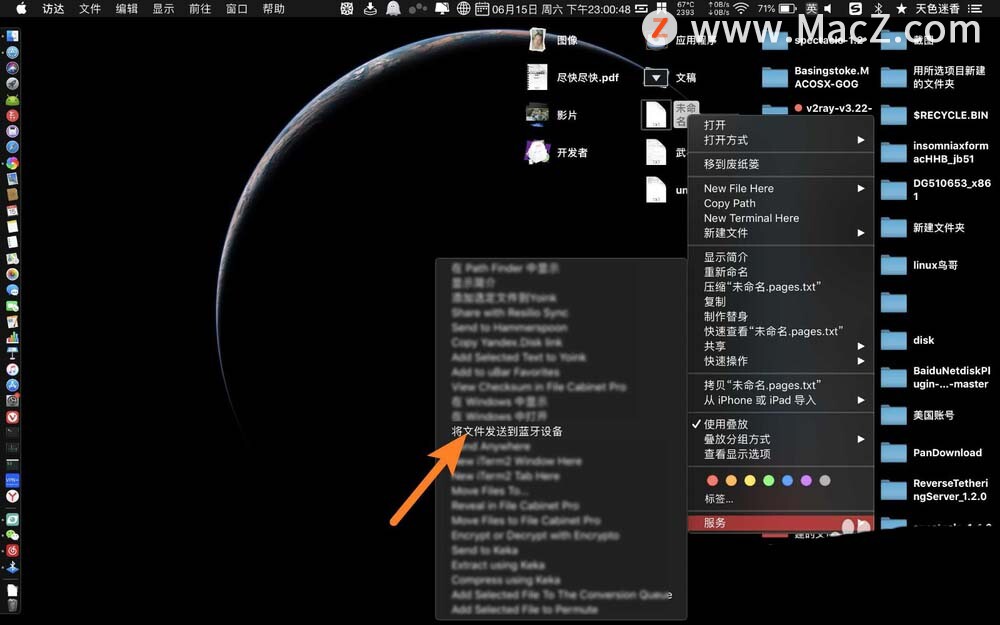Screen dimensions: 1000x625
Task: Expand the 快速操作 submenu
Action: [781, 361]
